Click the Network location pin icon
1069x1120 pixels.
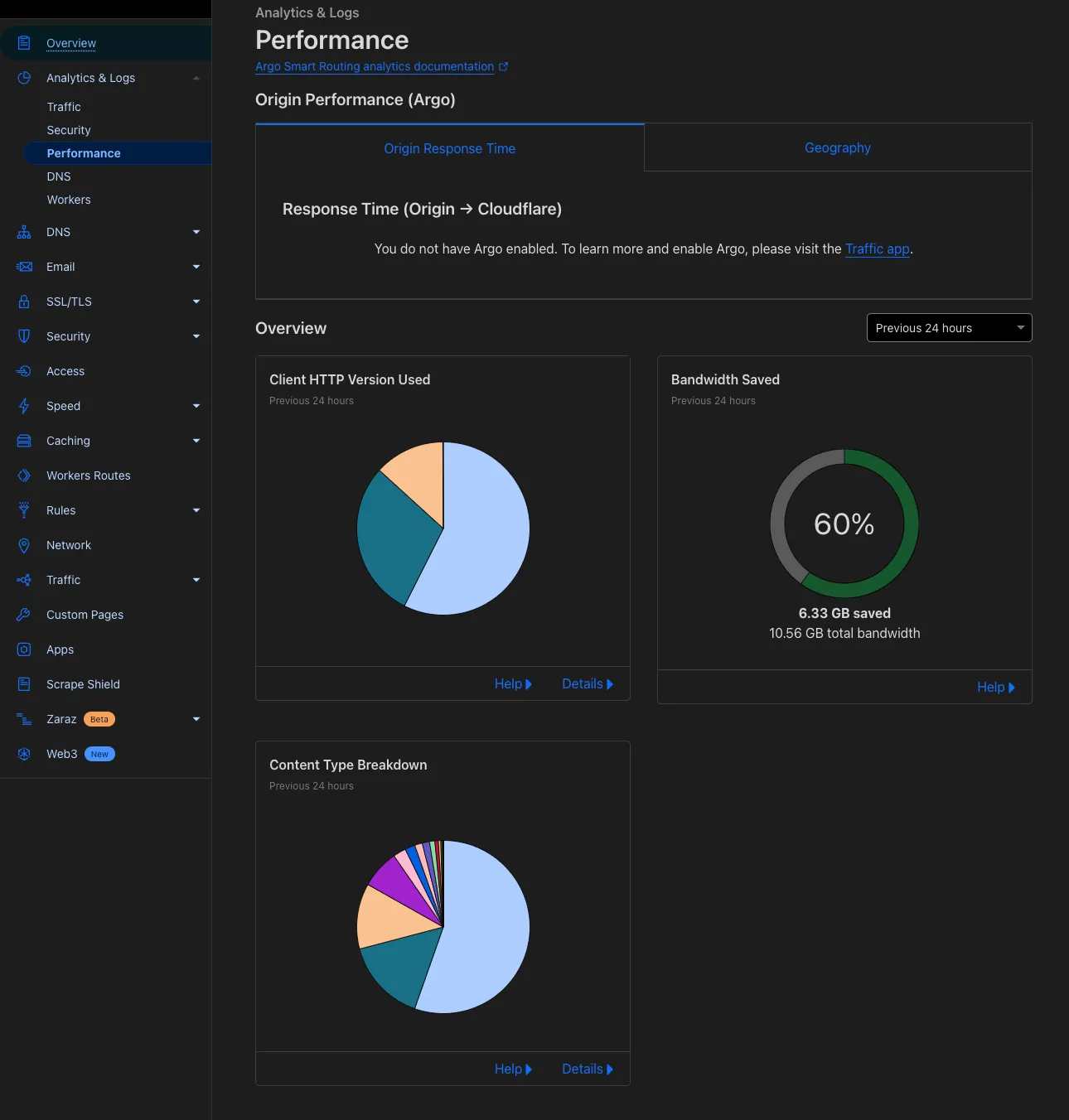click(x=24, y=545)
